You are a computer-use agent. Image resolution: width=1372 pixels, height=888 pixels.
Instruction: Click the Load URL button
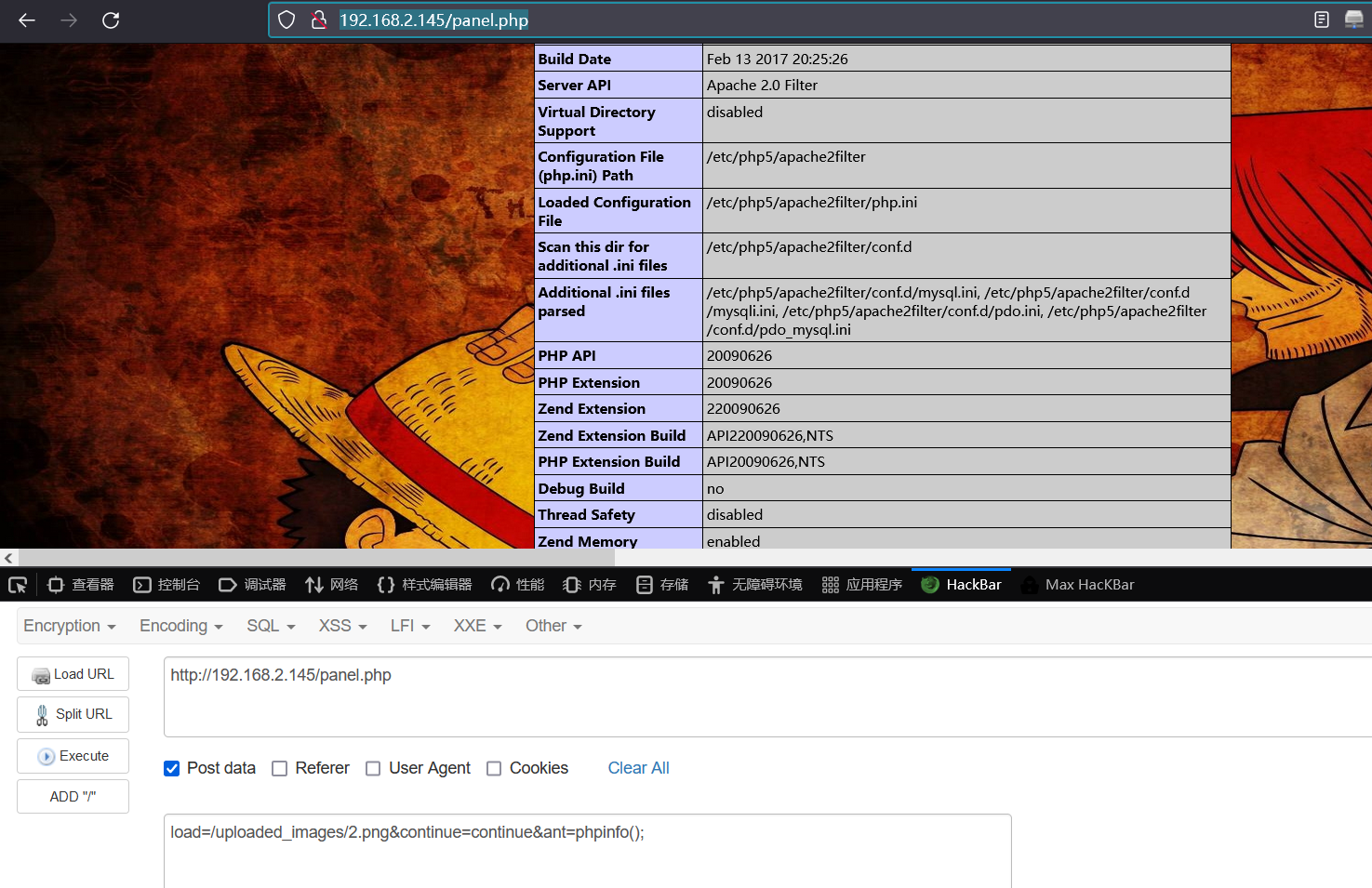73,674
